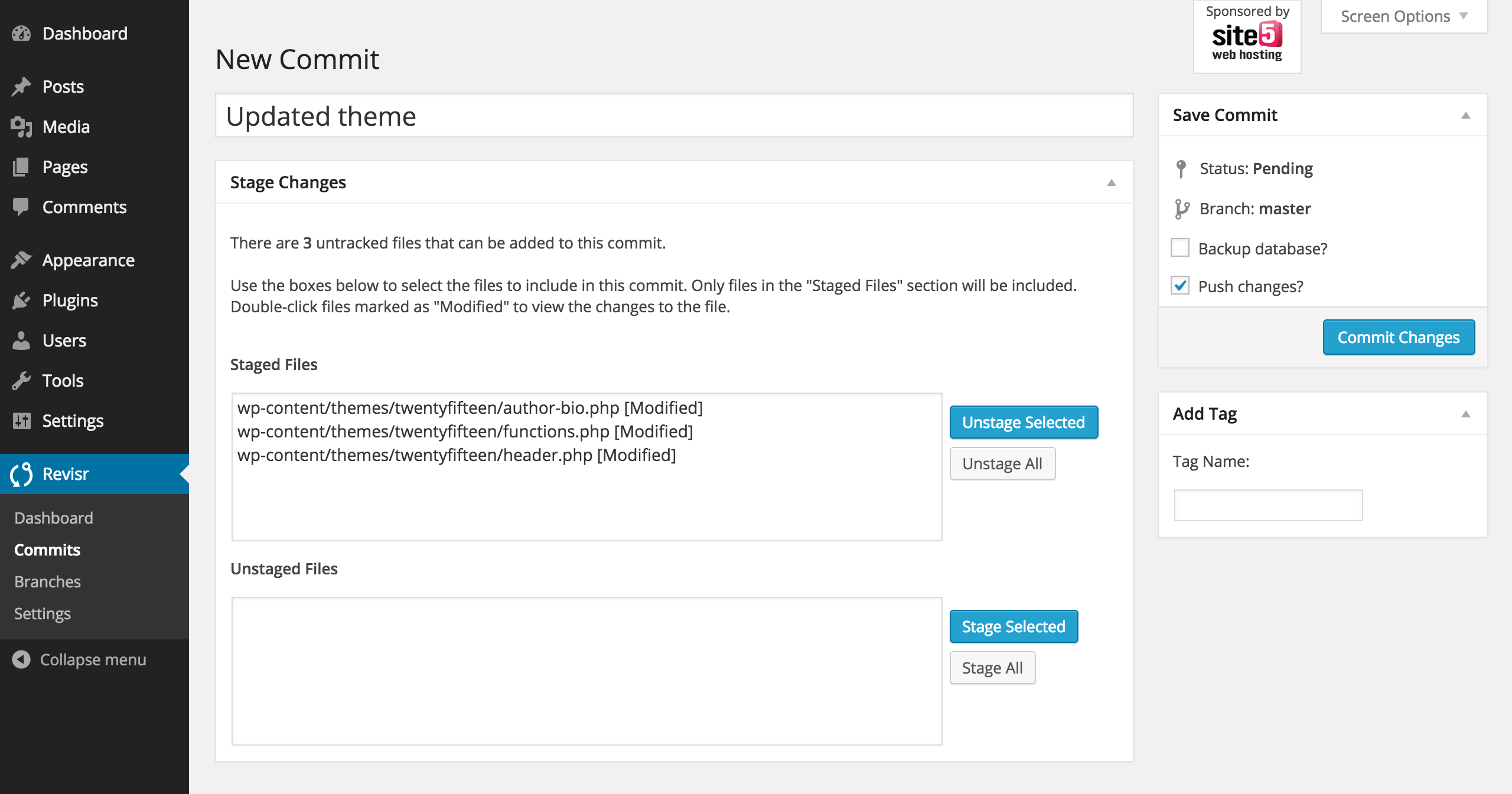This screenshot has height=794, width=1512.
Task: Uncheck the Push changes checkbox
Action: (x=1180, y=286)
